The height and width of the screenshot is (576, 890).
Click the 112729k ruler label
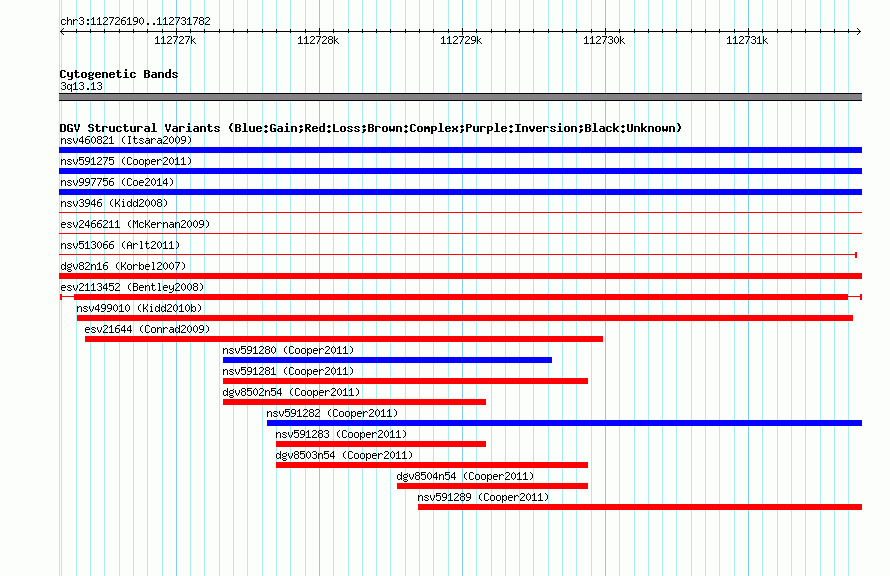coord(461,40)
